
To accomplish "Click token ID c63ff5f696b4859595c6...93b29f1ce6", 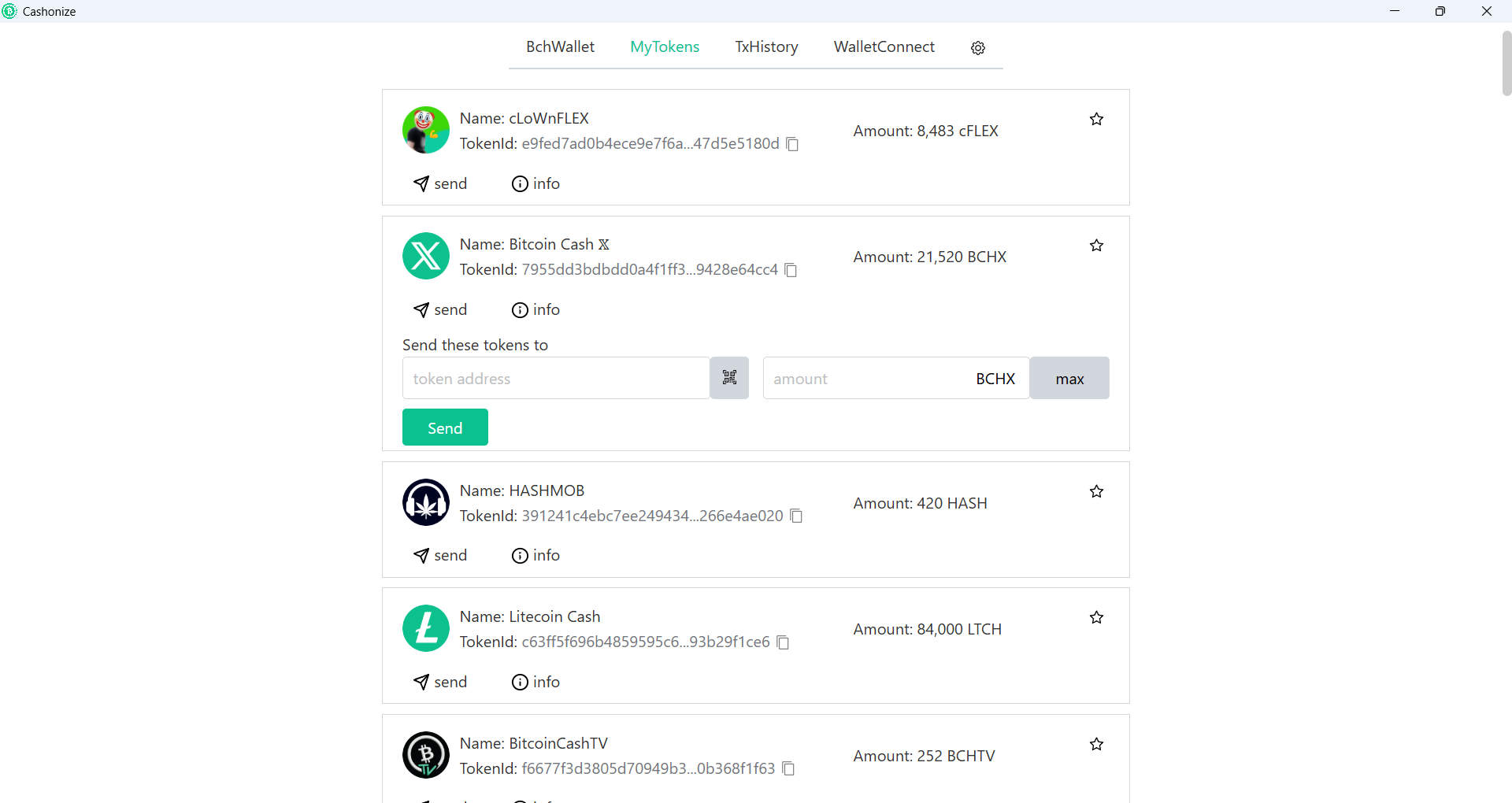I will point(646,642).
